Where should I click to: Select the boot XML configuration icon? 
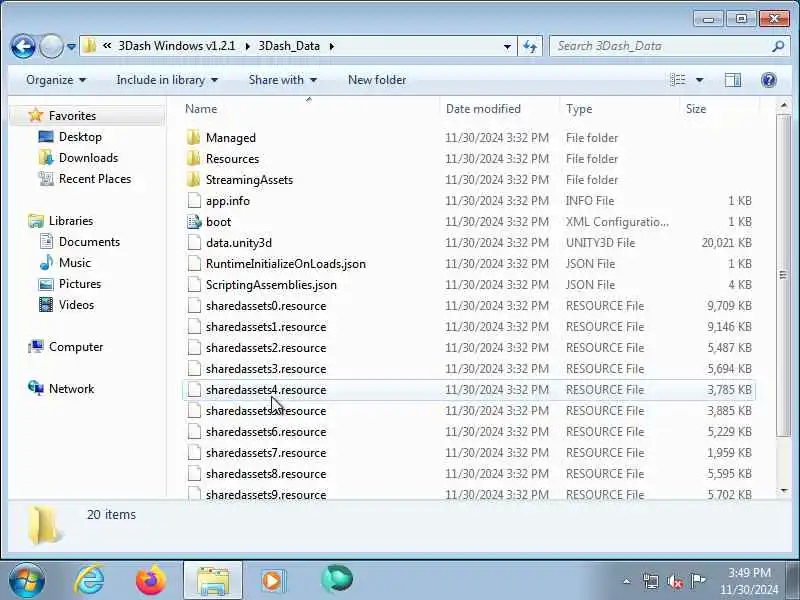194,221
